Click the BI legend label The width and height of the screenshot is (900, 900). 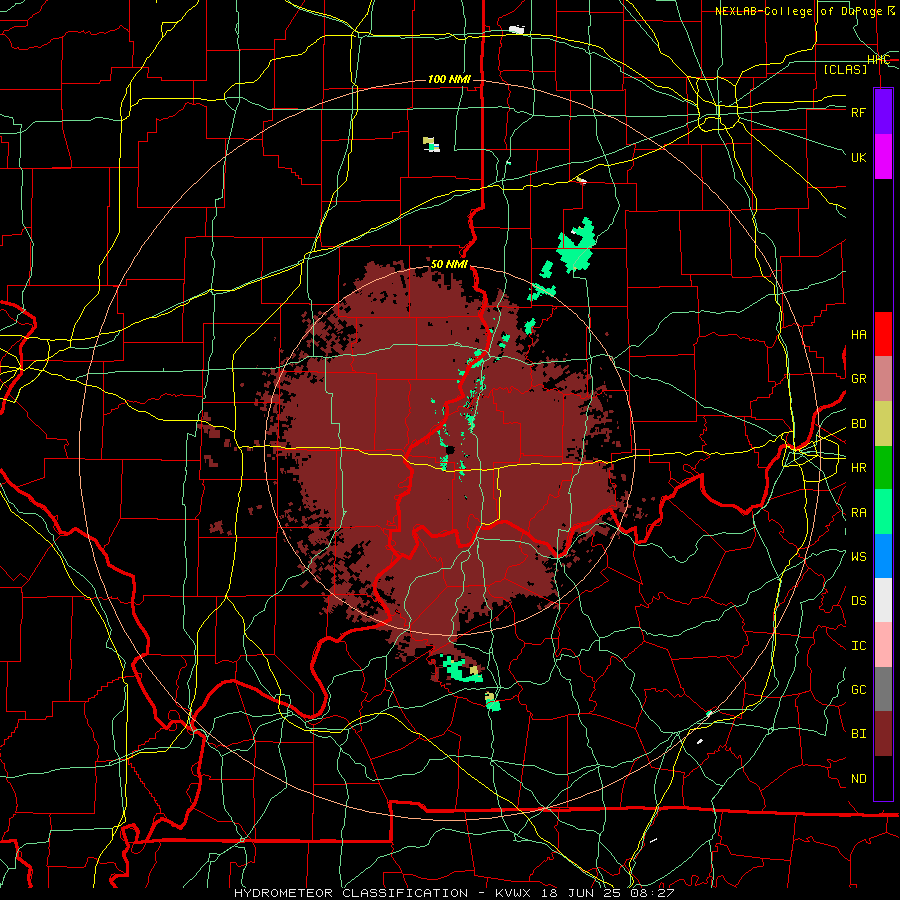(858, 734)
